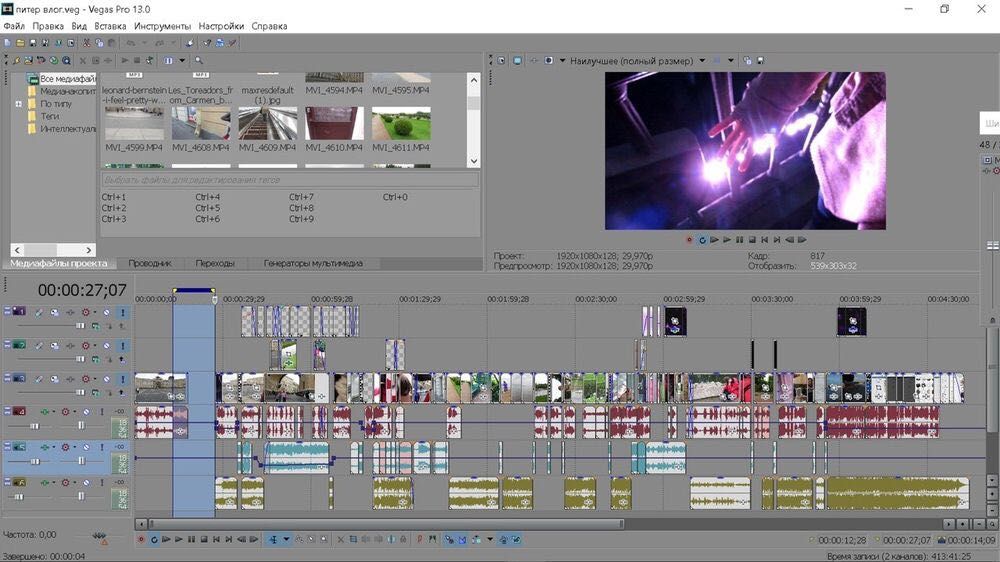Screen dimensions: 1000x562
Task: Open media views dropdown arrow in media toolbar
Action: point(182,61)
